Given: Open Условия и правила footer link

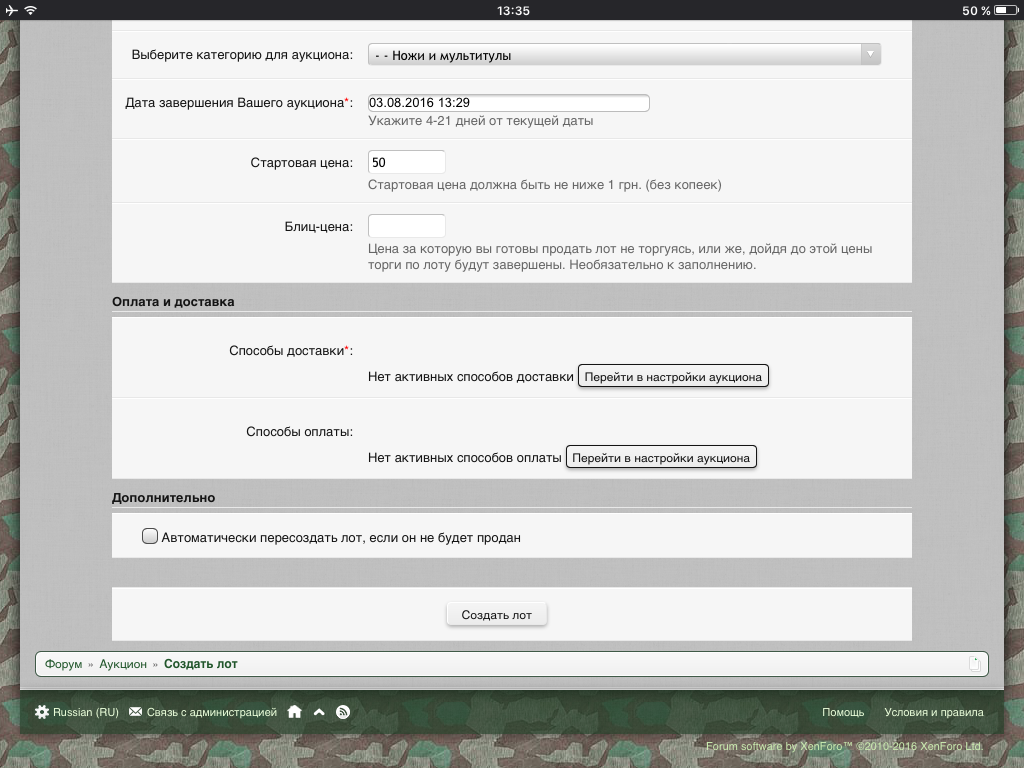Looking at the screenshot, I should pyautogui.click(x=934, y=712).
